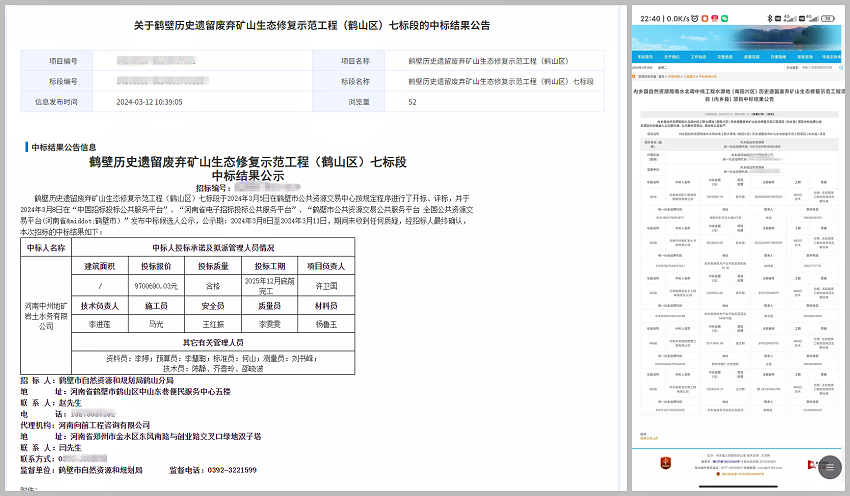
Task: Click the 中标结果公告信息 section heading
Action: pyautogui.click(x=63, y=147)
